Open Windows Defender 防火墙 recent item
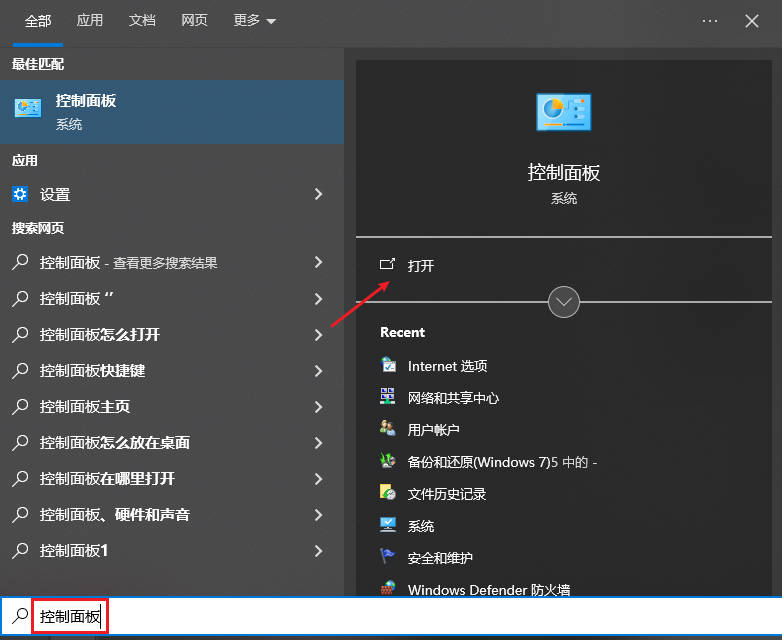Viewport: 782px width, 640px height. 489,590
